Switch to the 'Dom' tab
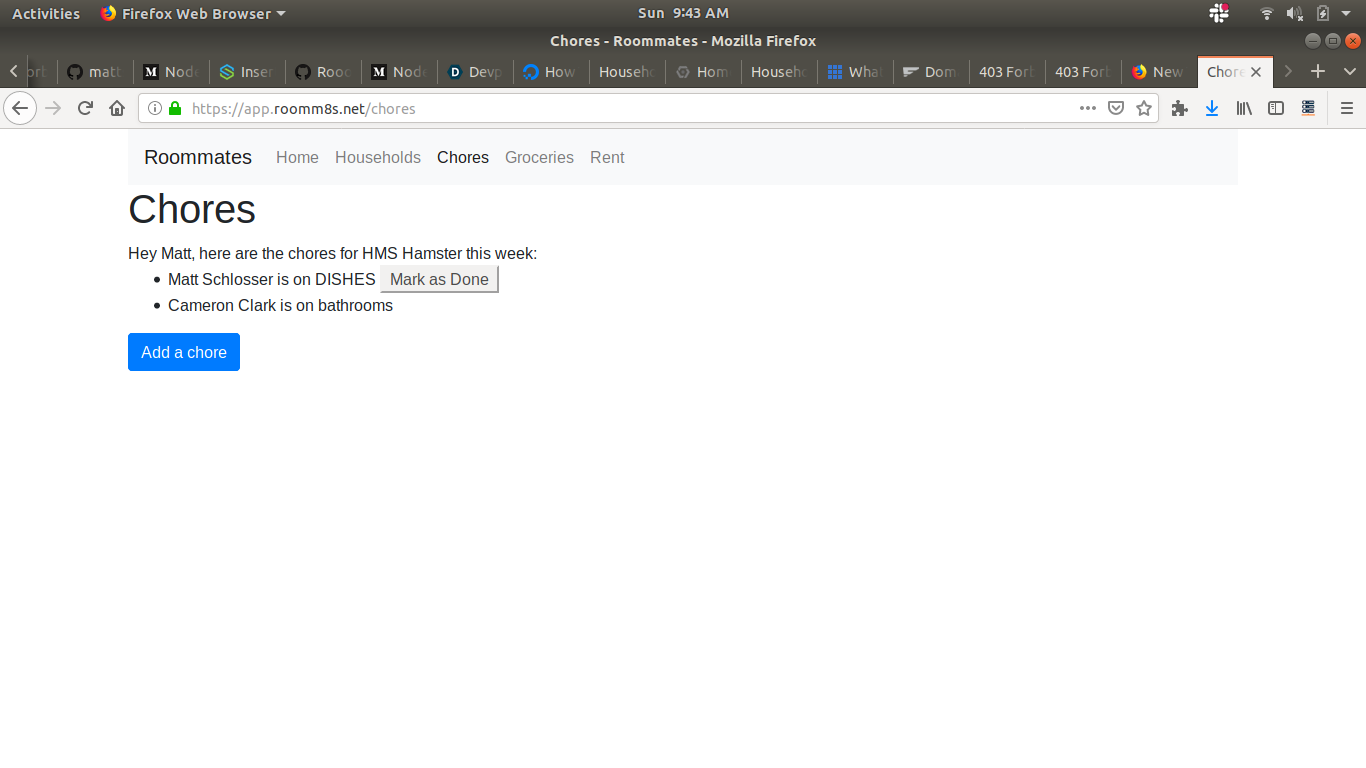 click(931, 72)
